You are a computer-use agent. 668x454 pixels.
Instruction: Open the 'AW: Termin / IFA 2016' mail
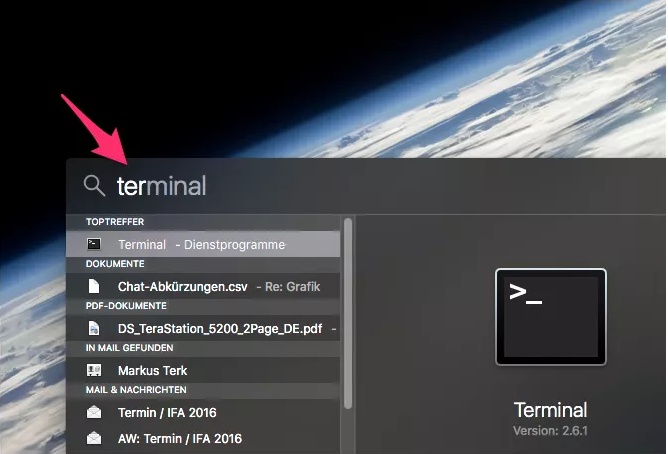(x=203, y=438)
